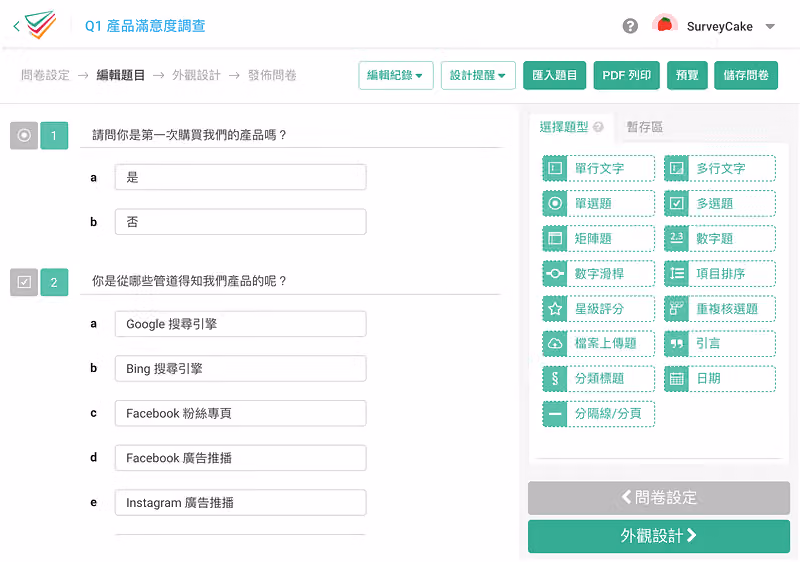Go to 外觀設計 breadcrumb step

pyautogui.click(x=196, y=75)
